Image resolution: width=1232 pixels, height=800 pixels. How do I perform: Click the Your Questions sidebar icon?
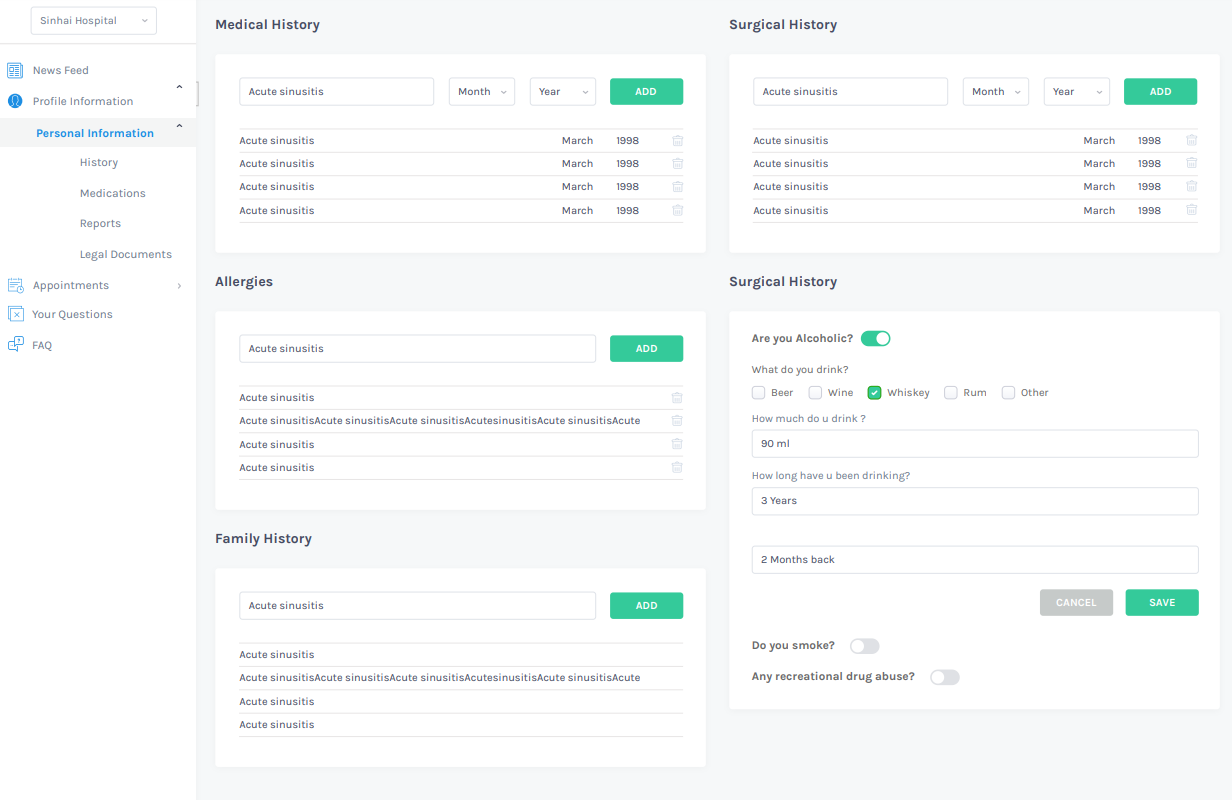15,314
